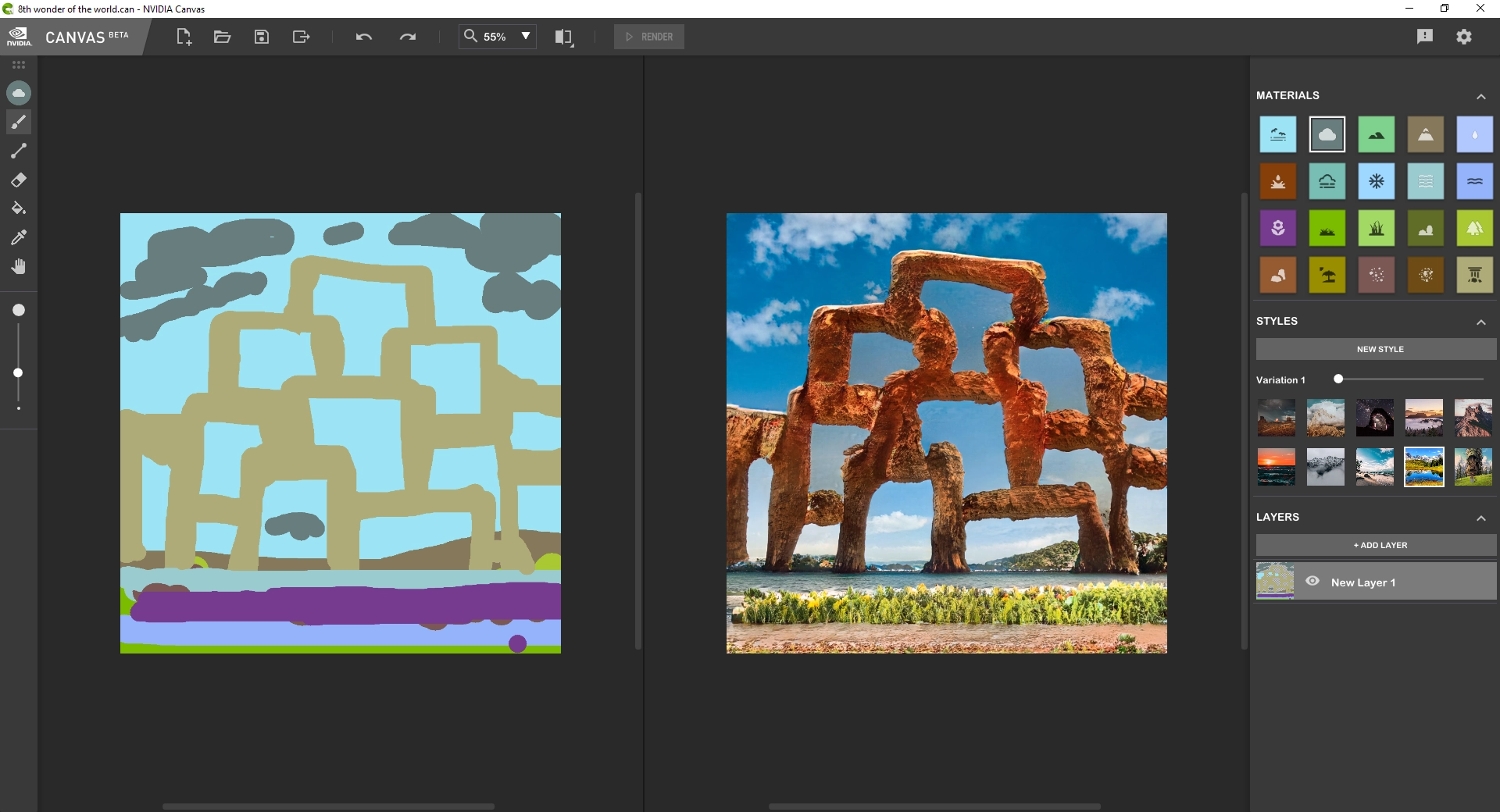
Task: Pick the Mountain material
Action: click(x=1426, y=134)
